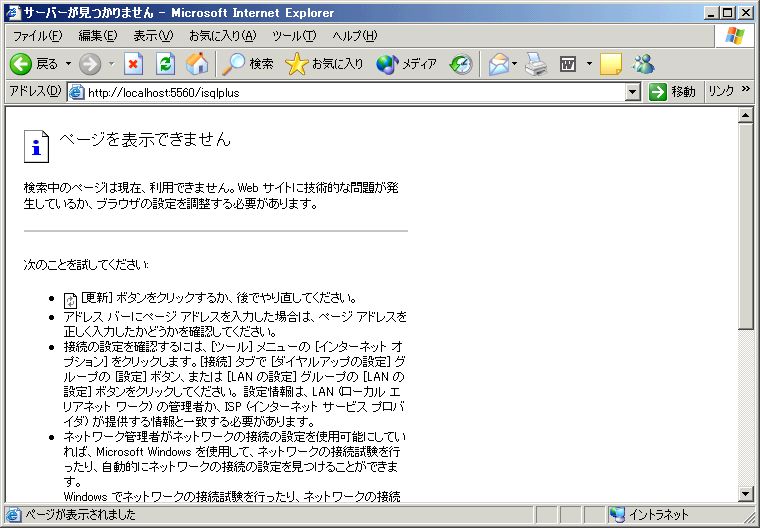Open the Back history dropdown arrow

[68, 64]
